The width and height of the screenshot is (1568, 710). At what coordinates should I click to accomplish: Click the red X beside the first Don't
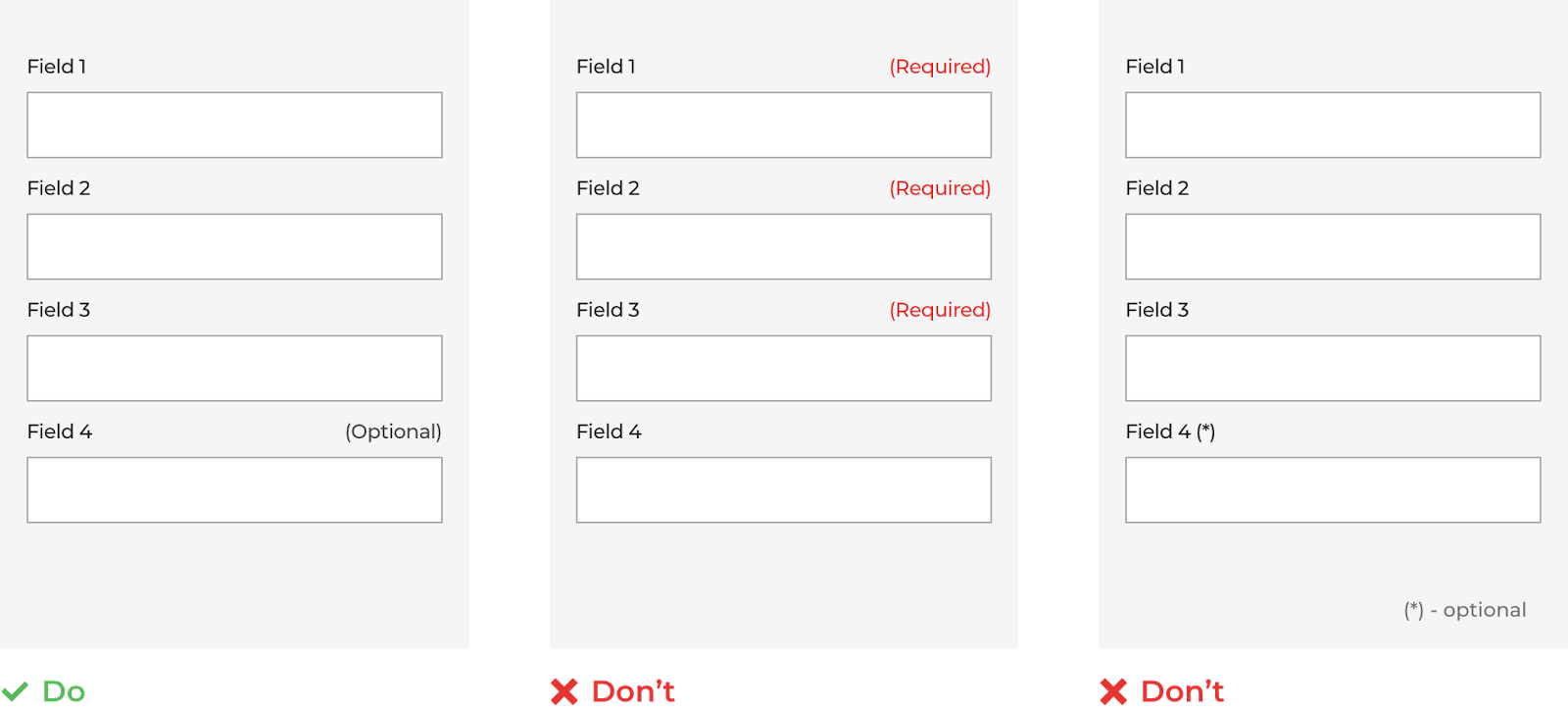click(x=564, y=691)
